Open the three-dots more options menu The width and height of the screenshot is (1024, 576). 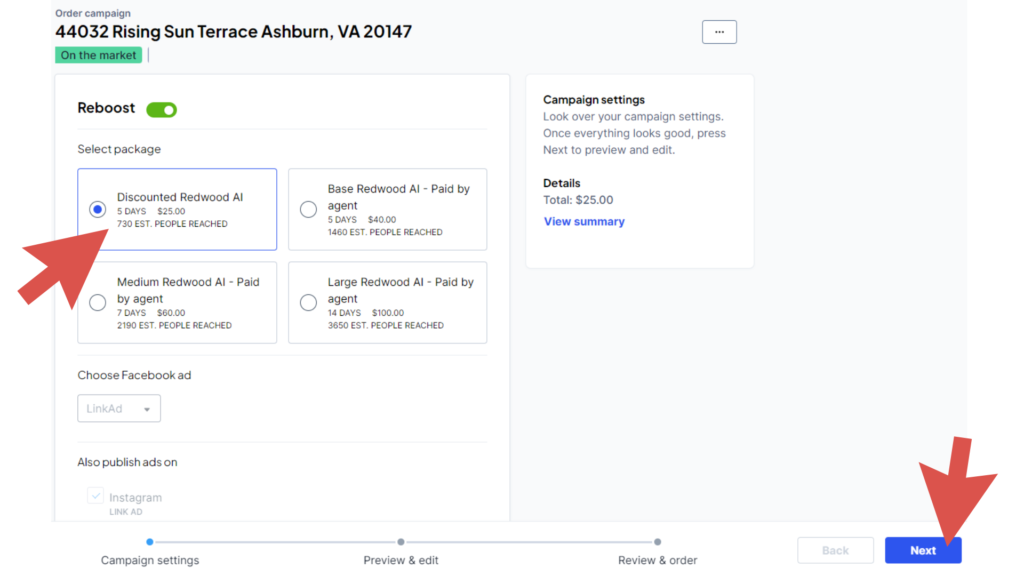coord(719,32)
